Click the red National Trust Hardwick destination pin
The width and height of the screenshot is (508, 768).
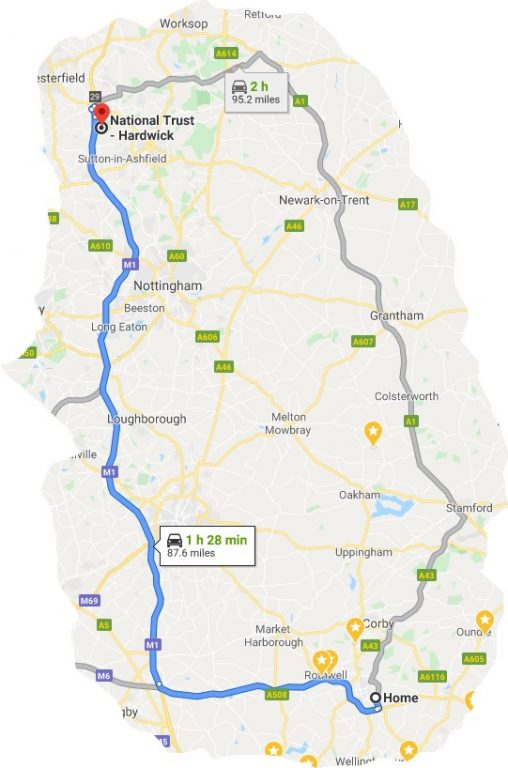click(x=101, y=113)
